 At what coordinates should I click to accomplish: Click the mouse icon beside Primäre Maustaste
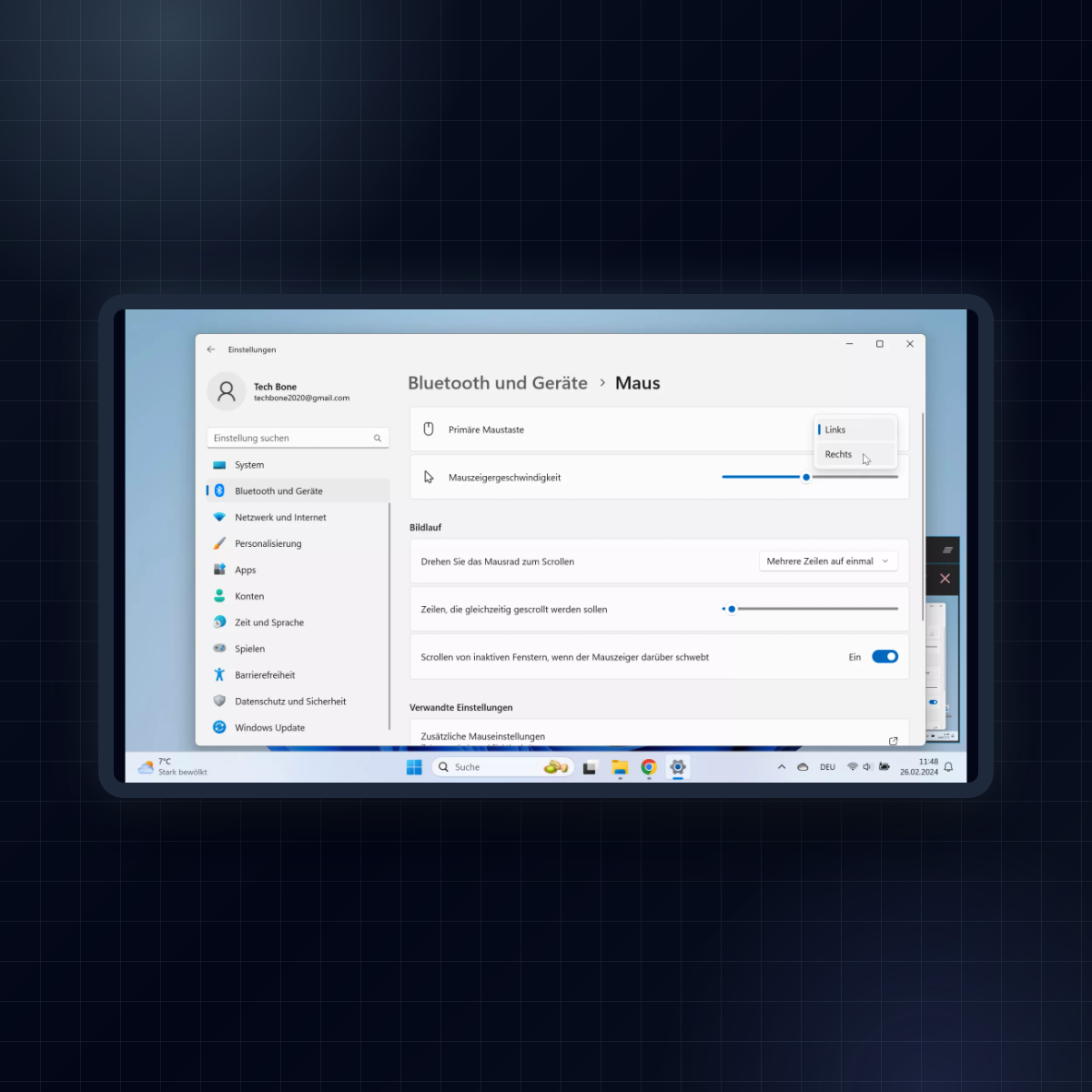point(429,430)
